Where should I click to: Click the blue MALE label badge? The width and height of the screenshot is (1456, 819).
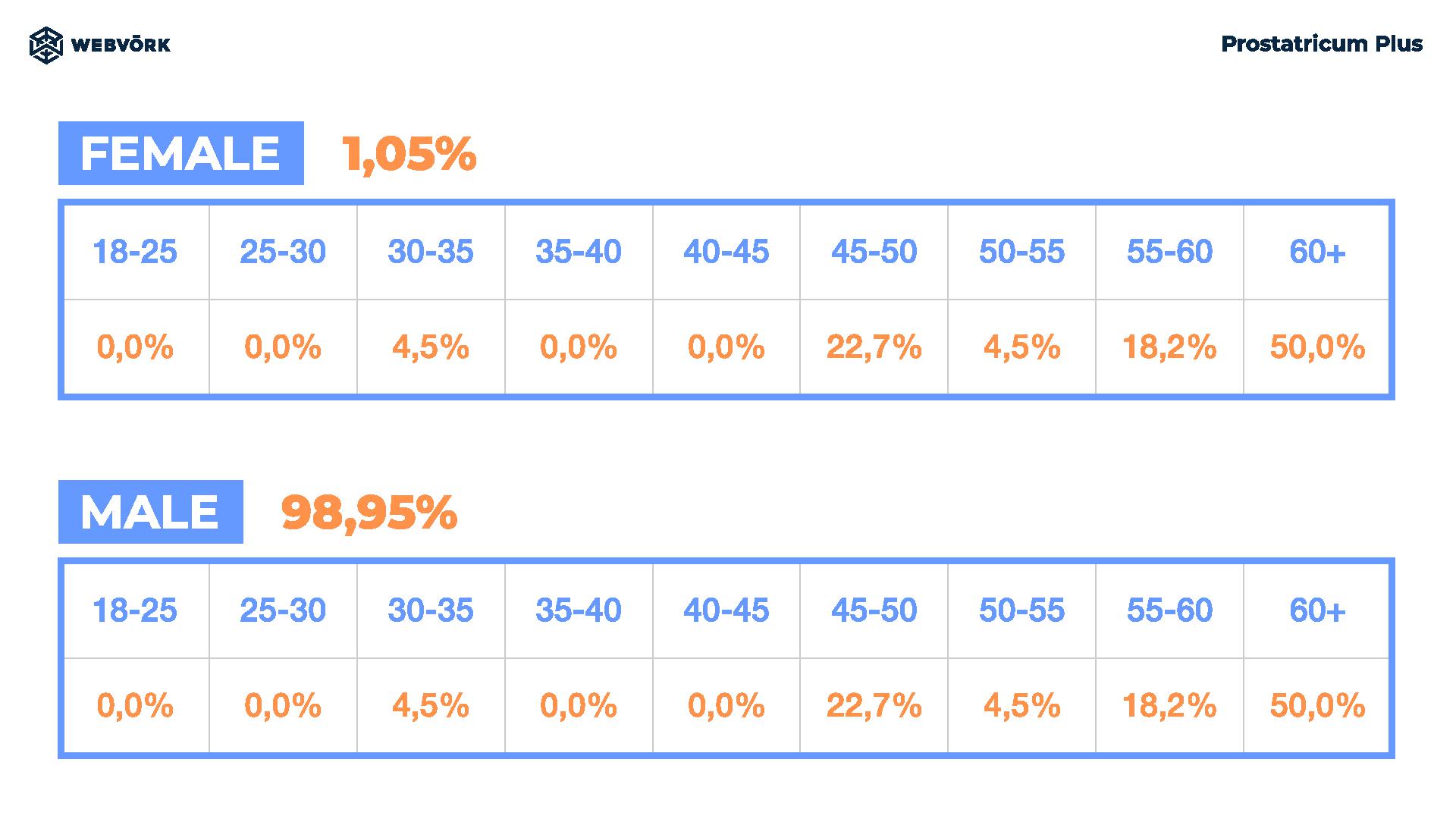click(151, 512)
